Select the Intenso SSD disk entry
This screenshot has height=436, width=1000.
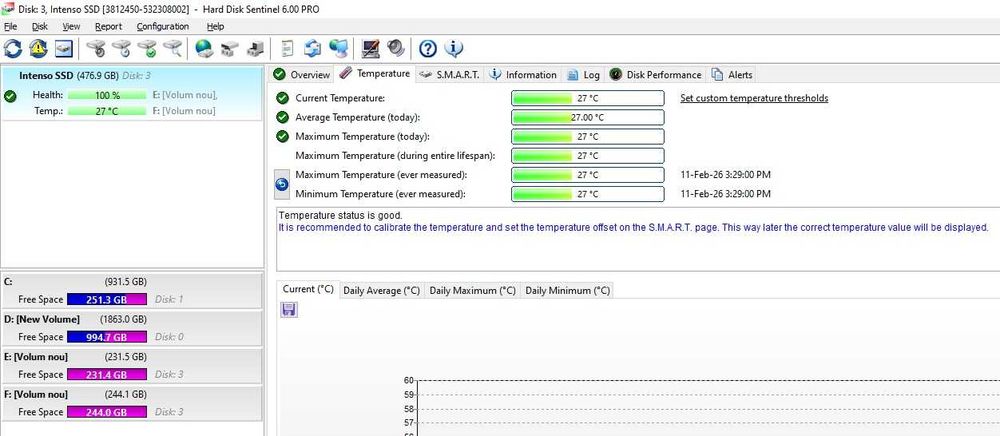click(x=131, y=93)
